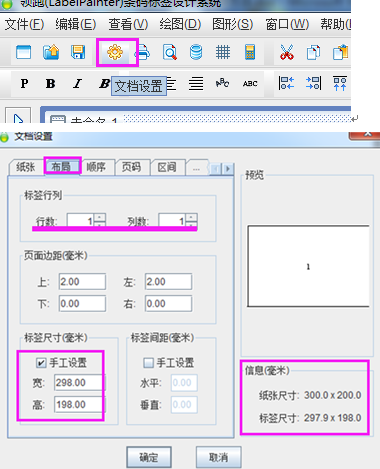
Task: Open the database settings cylinder icon
Action: coord(196,52)
